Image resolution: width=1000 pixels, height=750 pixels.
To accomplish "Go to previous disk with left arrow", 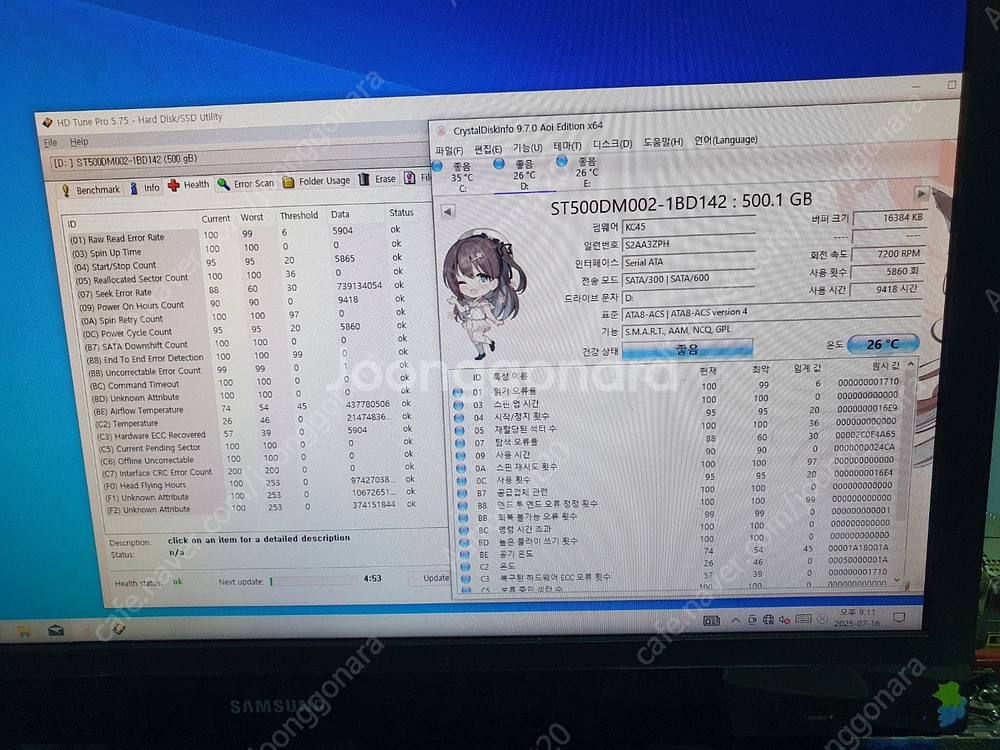I will [x=448, y=212].
